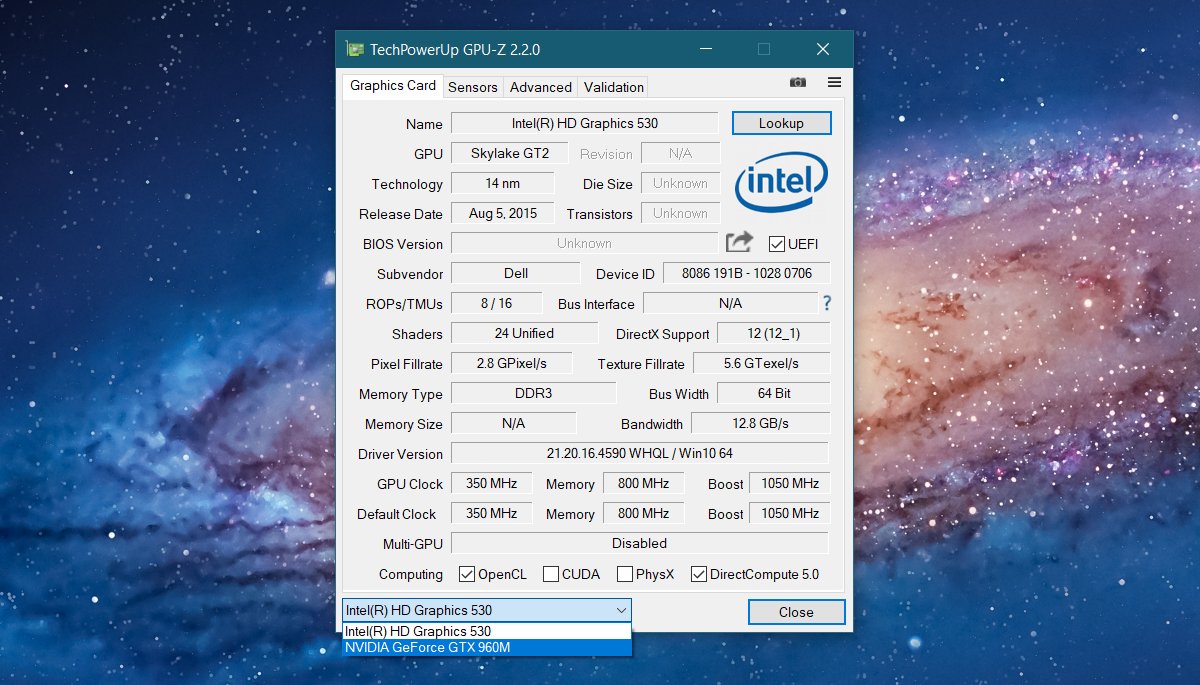
Task: Close the GPU-Z window
Action: click(823, 49)
